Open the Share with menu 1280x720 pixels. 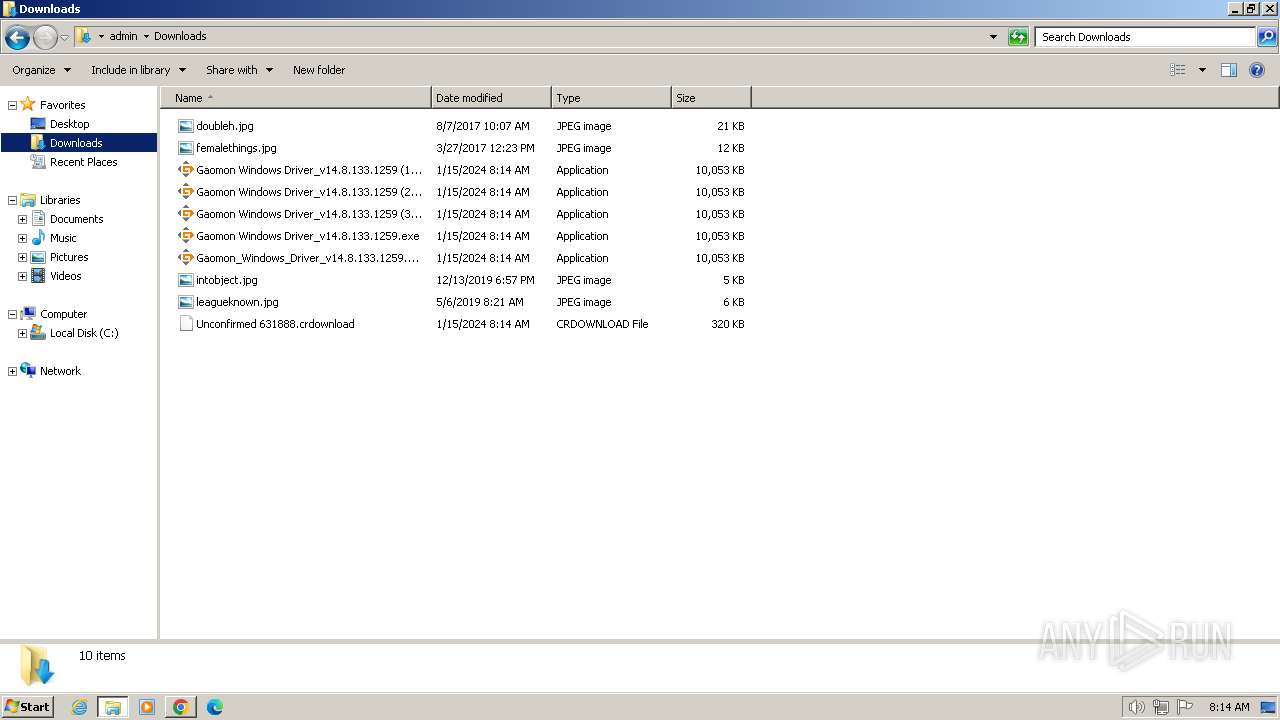coord(239,70)
